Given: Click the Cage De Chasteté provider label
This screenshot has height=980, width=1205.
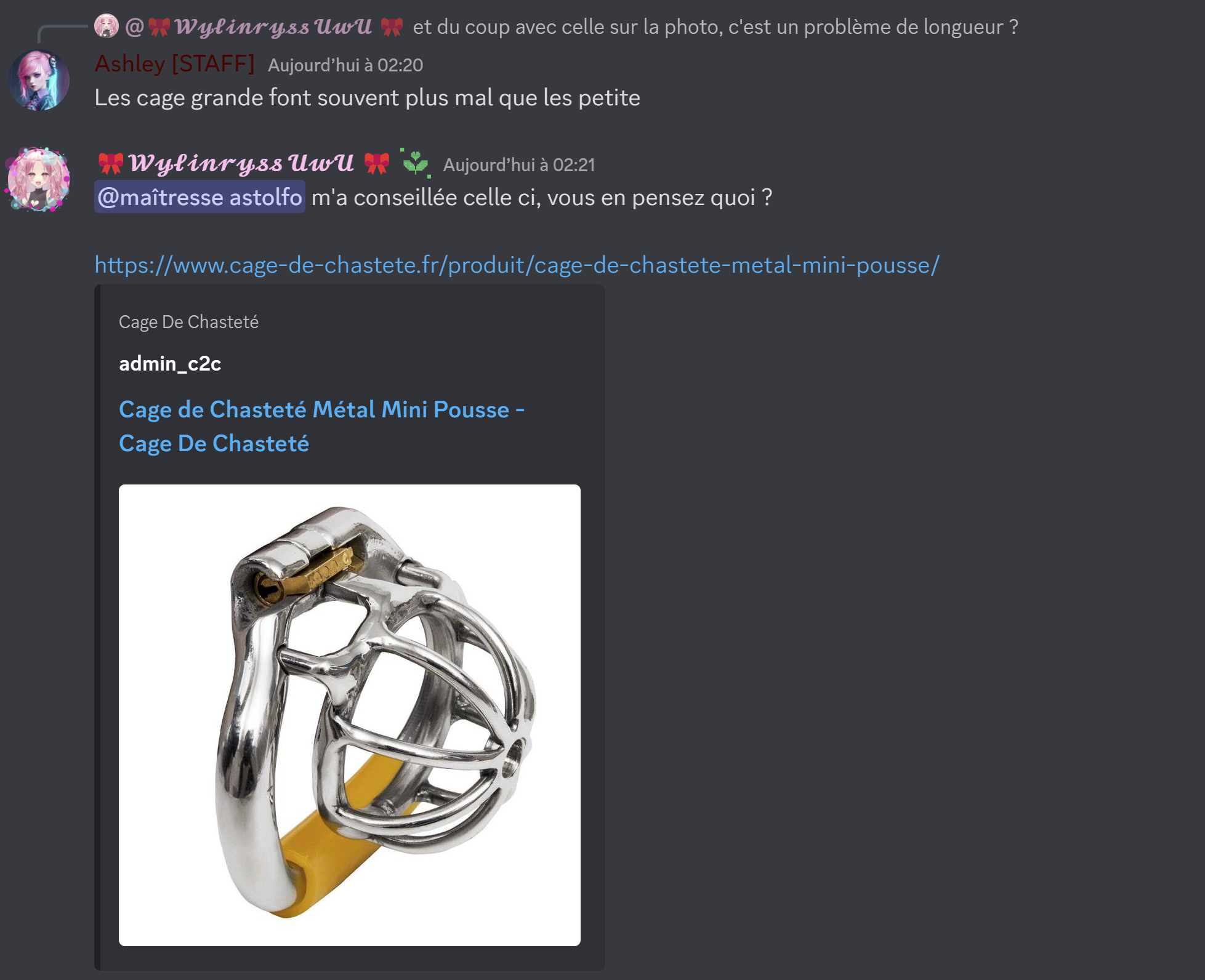Looking at the screenshot, I should 188,322.
